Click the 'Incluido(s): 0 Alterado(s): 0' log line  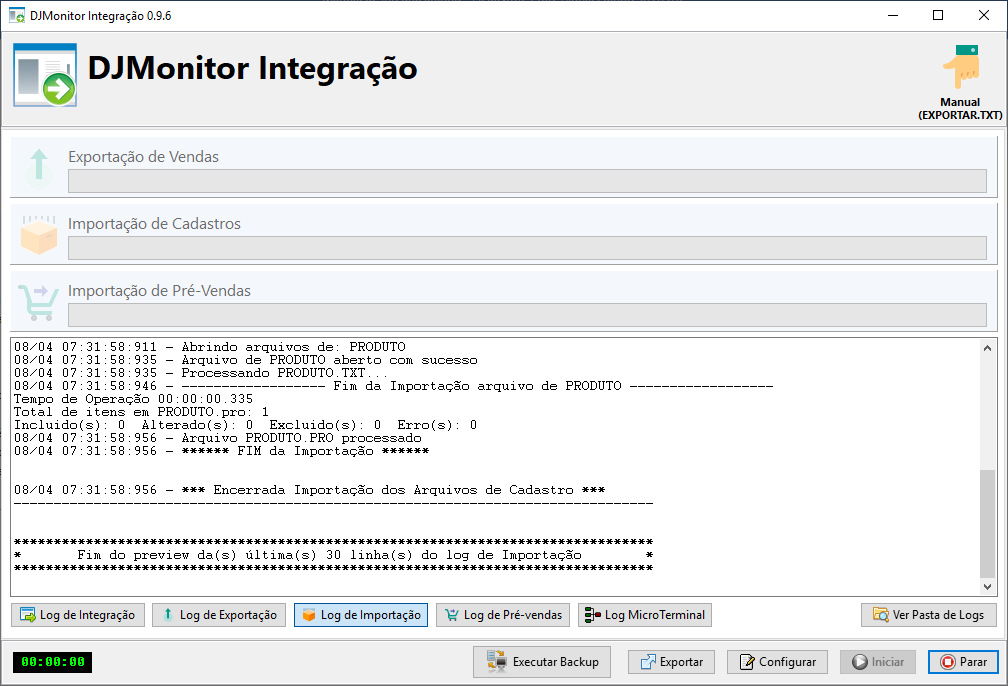(x=246, y=425)
